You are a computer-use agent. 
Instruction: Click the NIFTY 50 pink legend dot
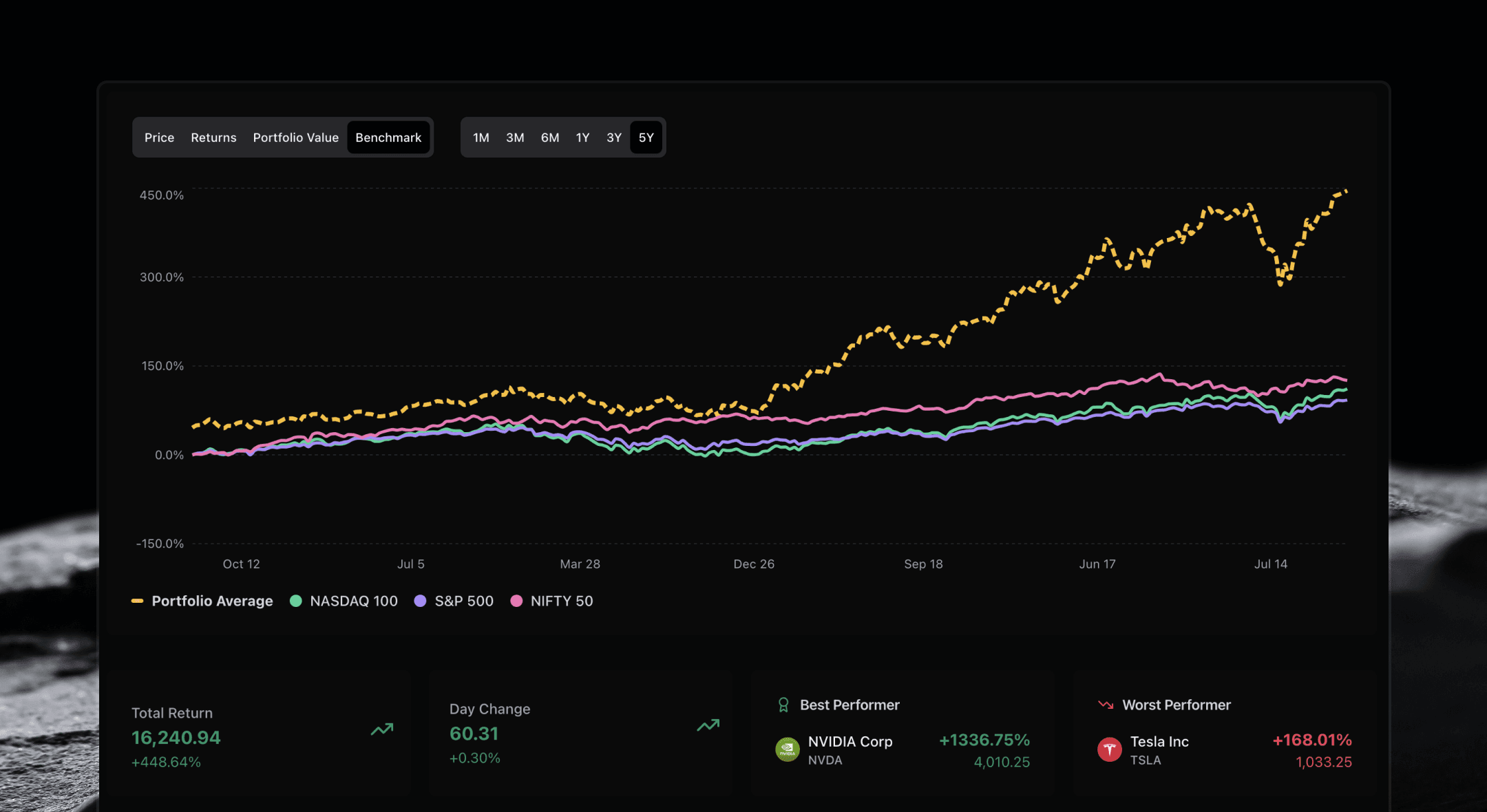516,601
